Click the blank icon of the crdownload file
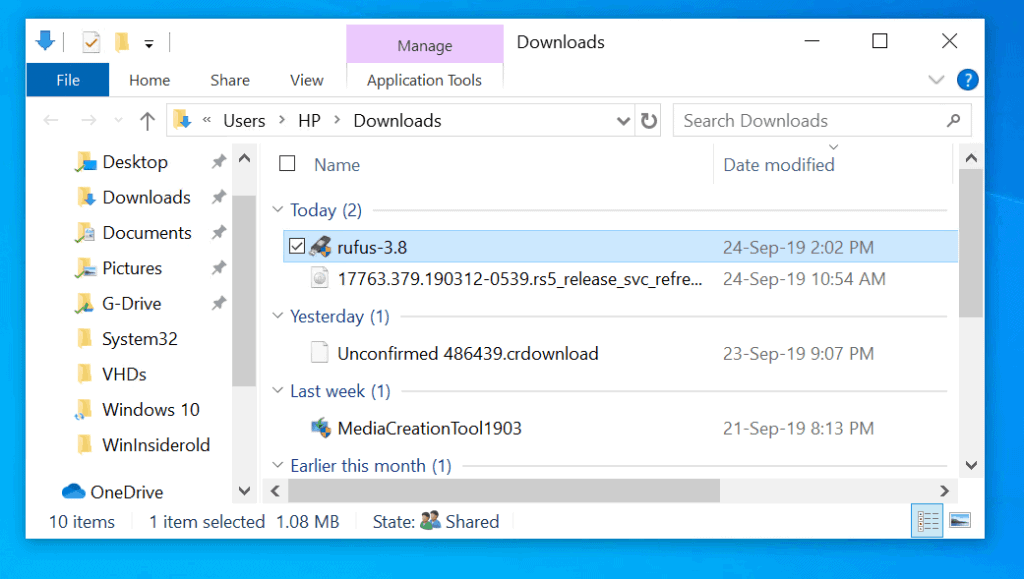Viewport: 1024px width, 579px height. coord(319,352)
